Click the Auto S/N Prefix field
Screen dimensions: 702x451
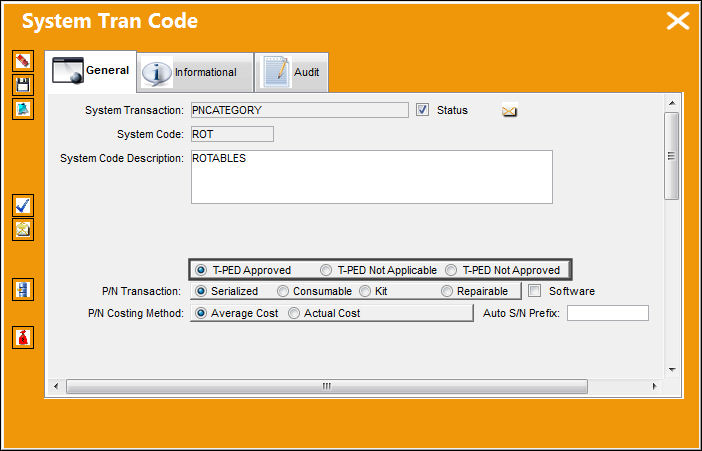pyautogui.click(x=608, y=313)
